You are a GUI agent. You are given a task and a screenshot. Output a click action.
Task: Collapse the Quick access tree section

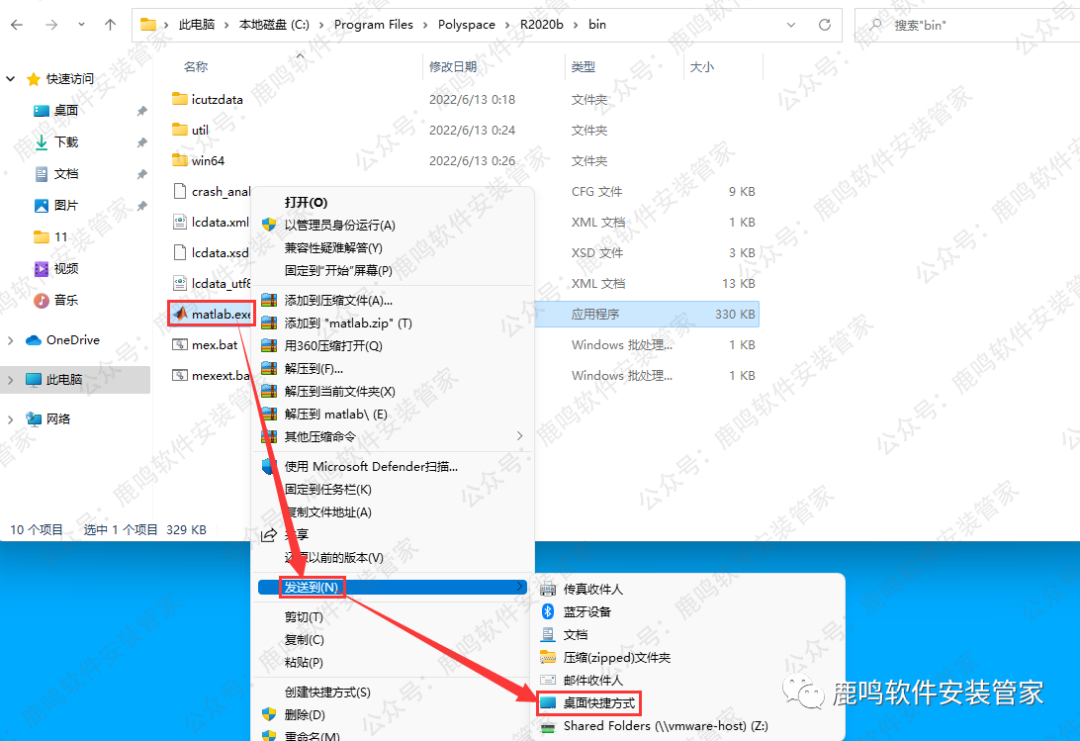pos(11,79)
